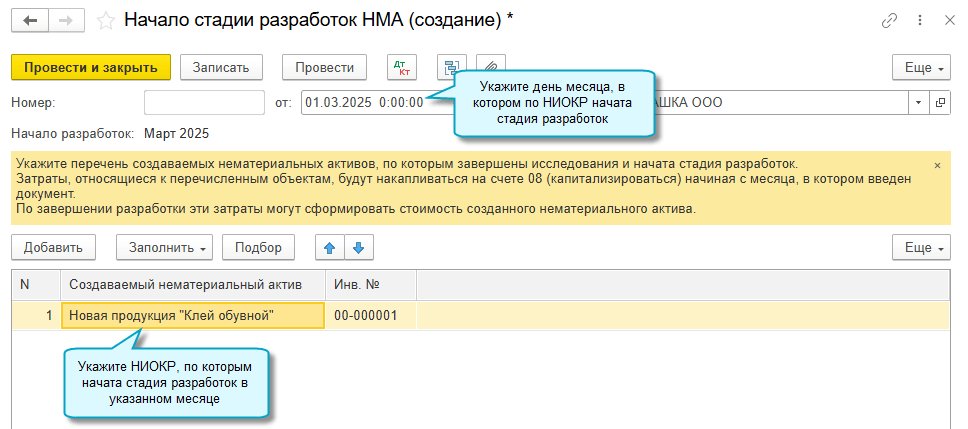
Task: Go forward with the right arrow button
Action: [67, 20]
